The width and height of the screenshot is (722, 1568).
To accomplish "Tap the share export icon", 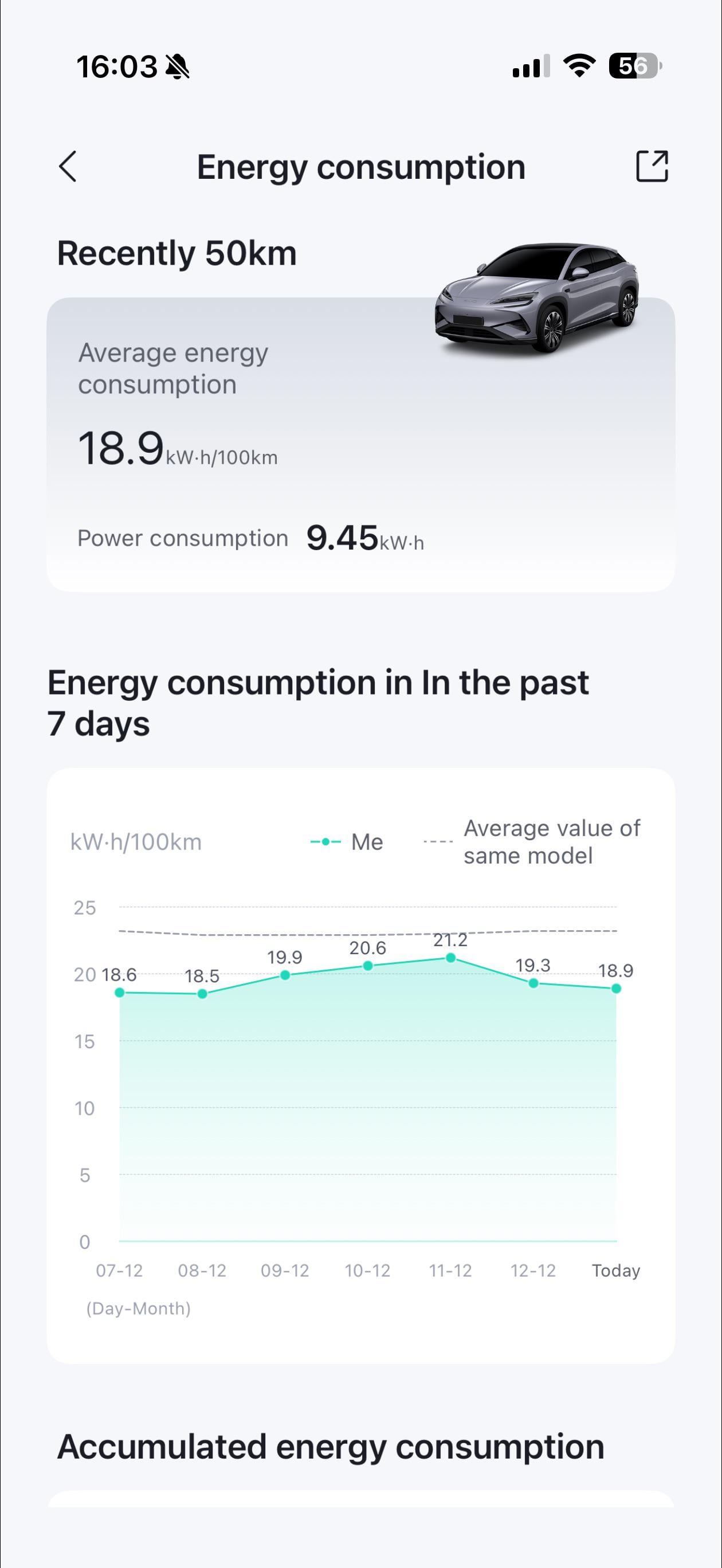I will (x=652, y=166).
